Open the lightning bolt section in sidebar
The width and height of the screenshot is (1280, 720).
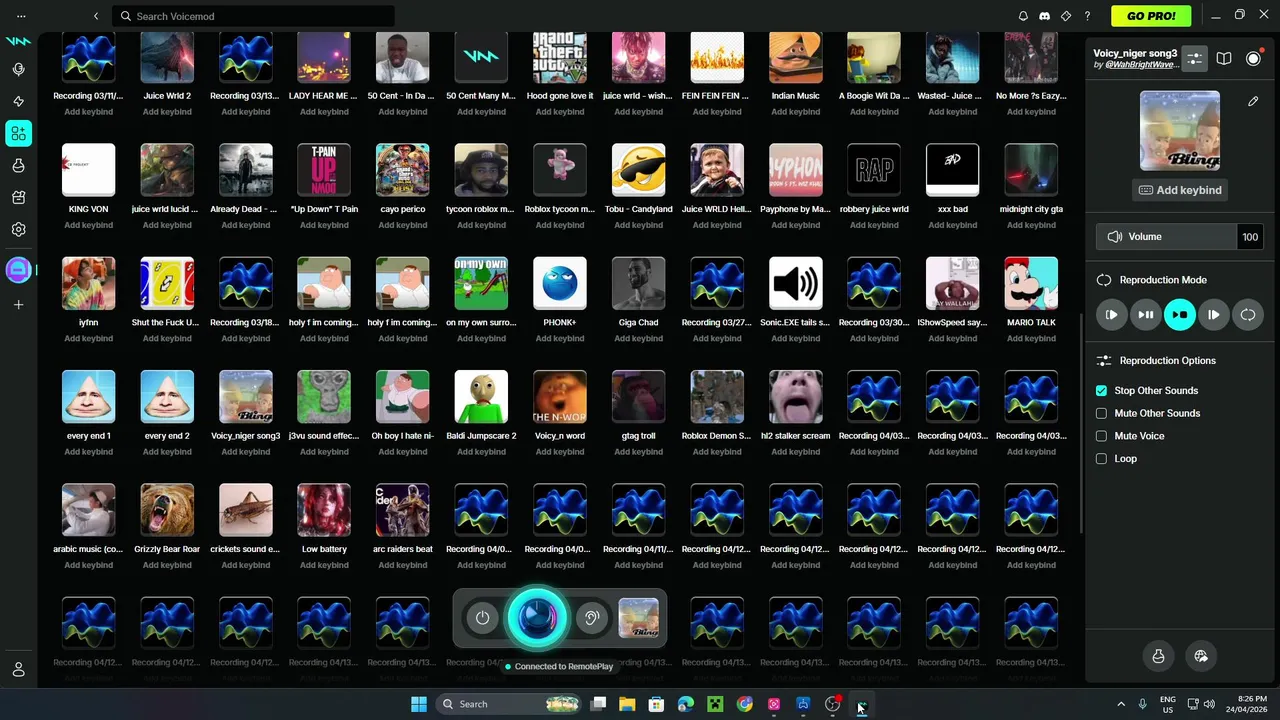[x=18, y=102]
